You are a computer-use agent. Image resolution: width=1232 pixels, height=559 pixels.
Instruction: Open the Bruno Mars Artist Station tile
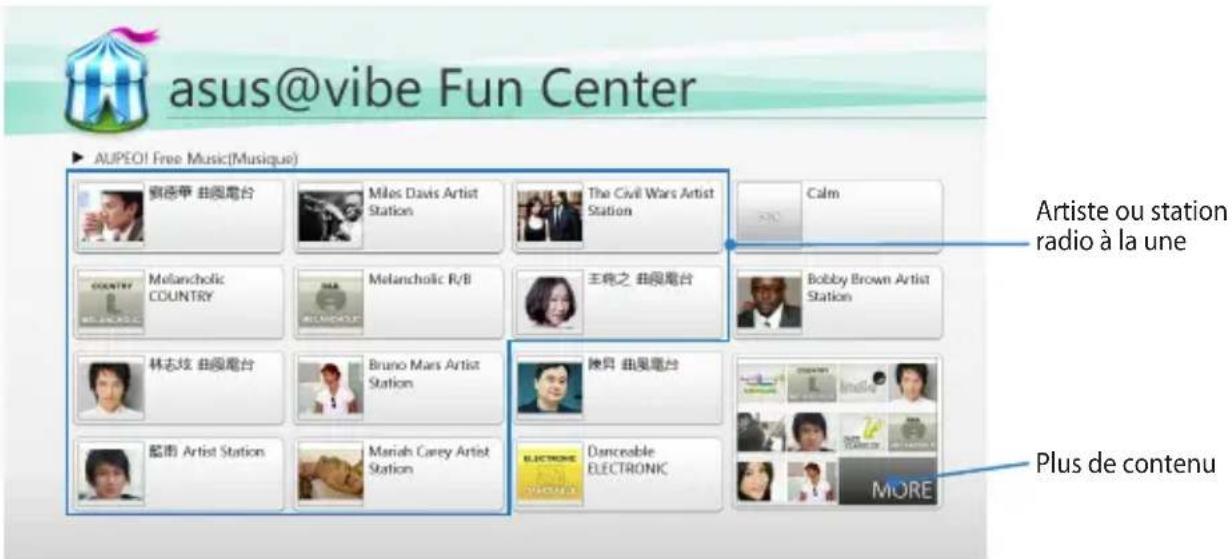400,388
